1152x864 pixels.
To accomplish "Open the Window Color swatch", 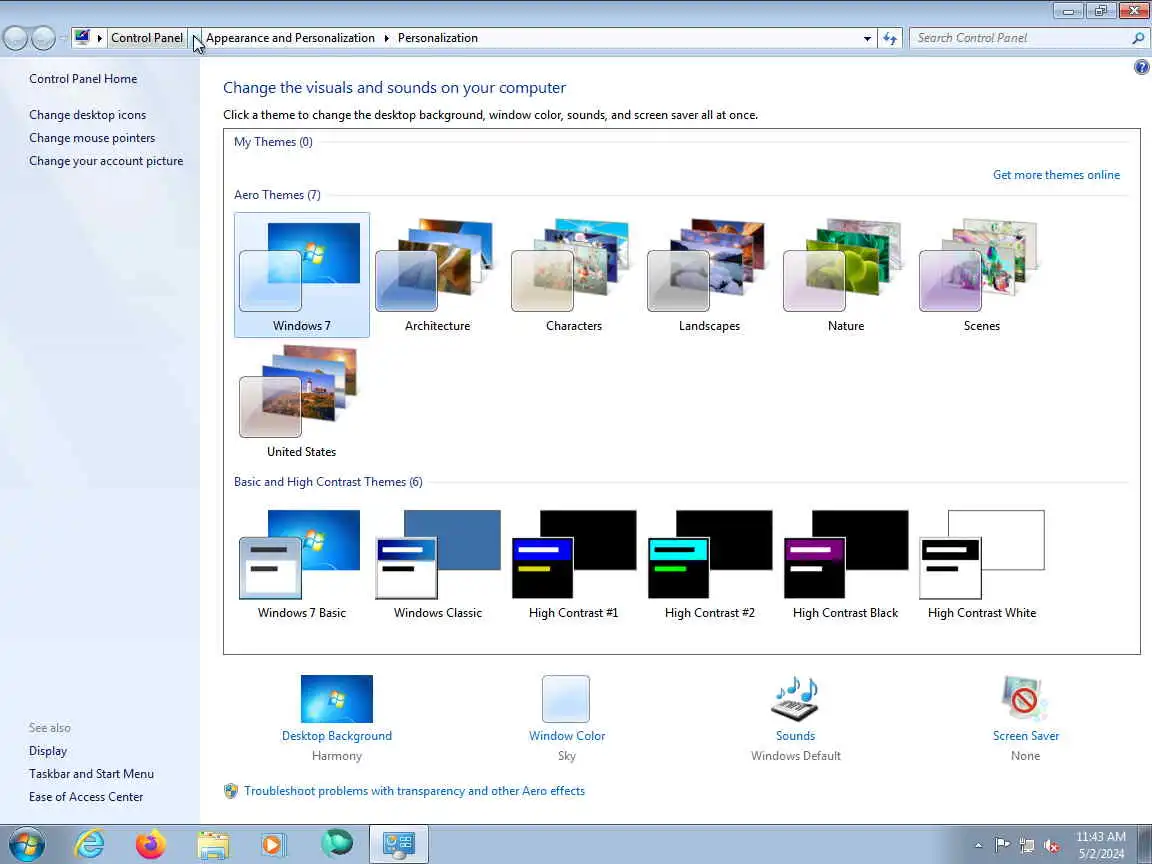I will [x=566, y=699].
